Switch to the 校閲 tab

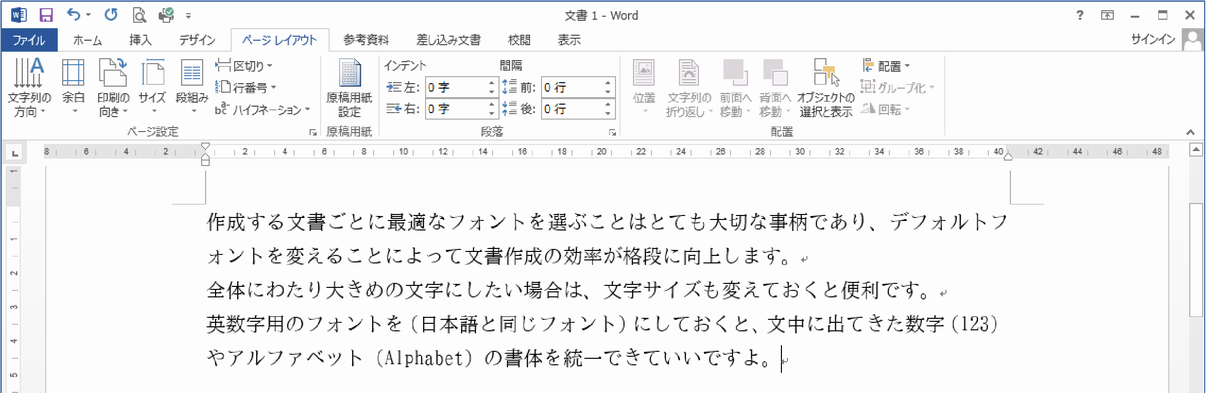[x=519, y=40]
